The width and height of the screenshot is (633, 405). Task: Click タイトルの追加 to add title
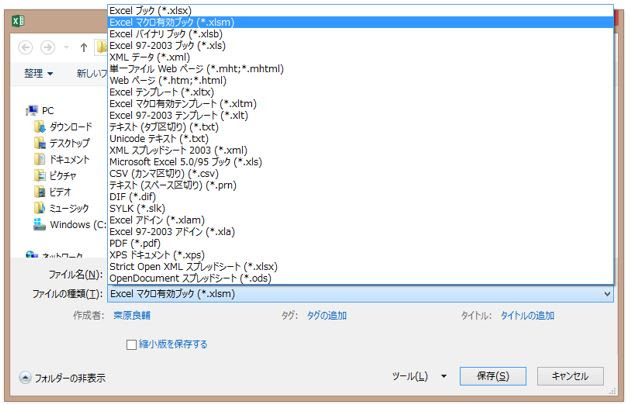528,315
